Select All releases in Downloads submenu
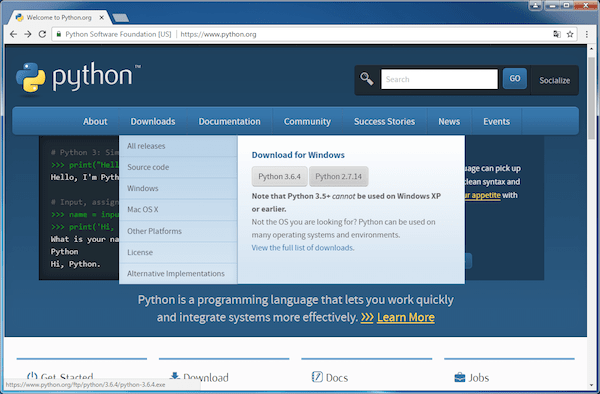 (x=178, y=146)
